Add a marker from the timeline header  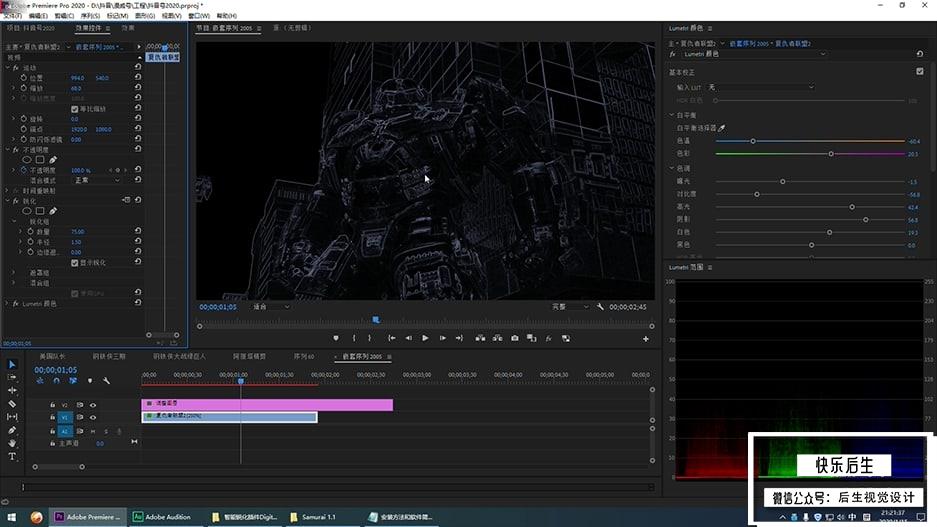90,381
